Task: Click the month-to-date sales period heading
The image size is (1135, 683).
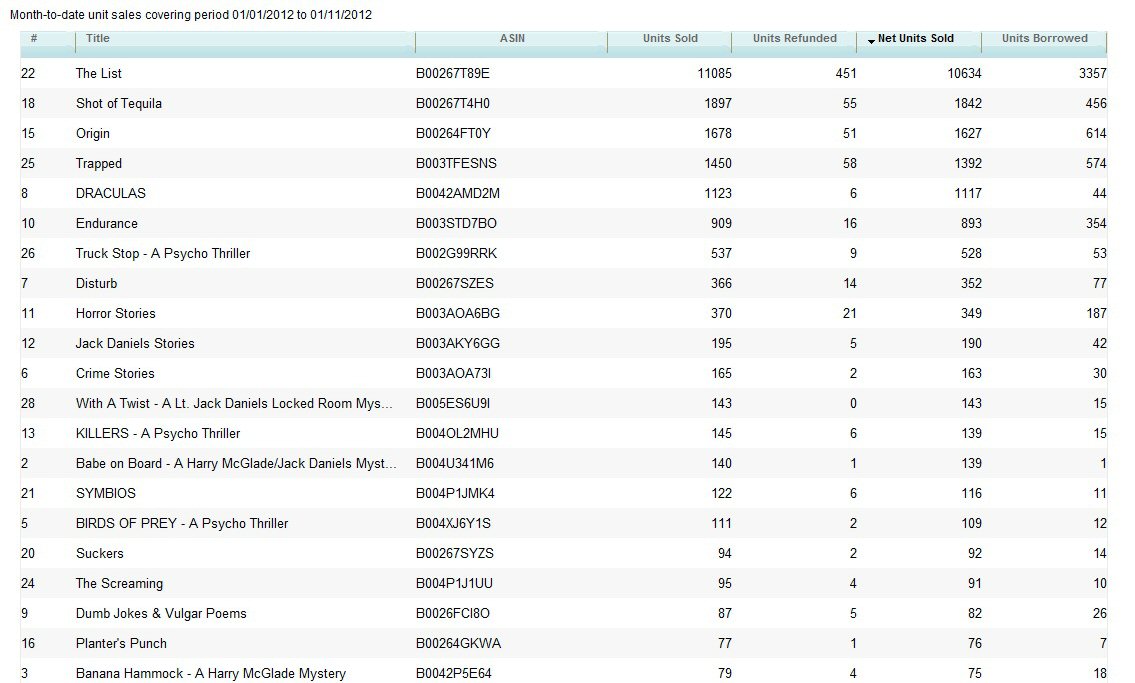Action: [x=191, y=14]
